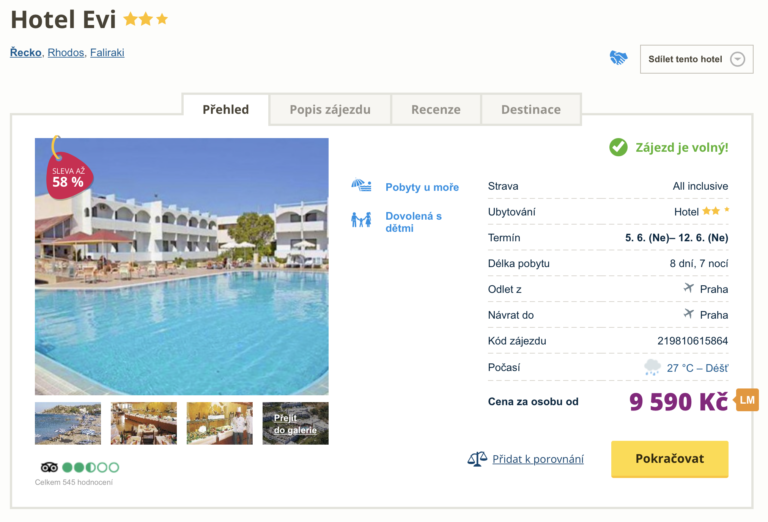Click the green availability checkmark icon

click(619, 147)
